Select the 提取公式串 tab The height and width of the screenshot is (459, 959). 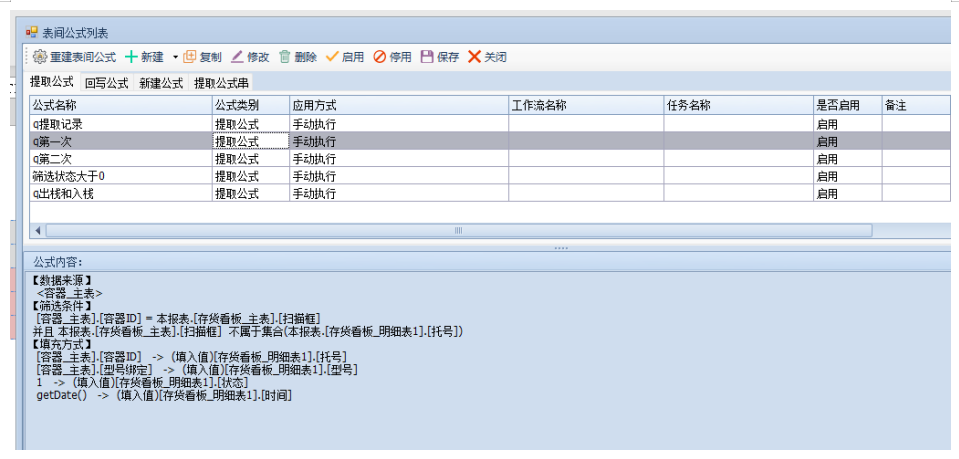221,84
